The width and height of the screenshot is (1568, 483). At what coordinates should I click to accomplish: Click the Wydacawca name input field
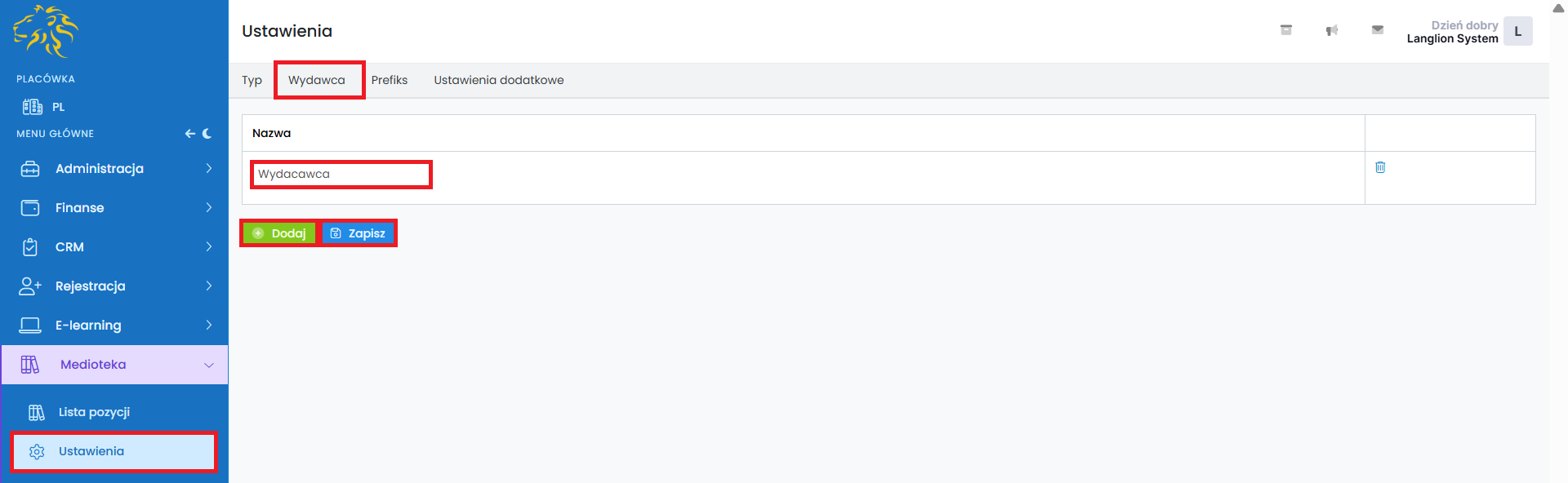tap(341, 175)
